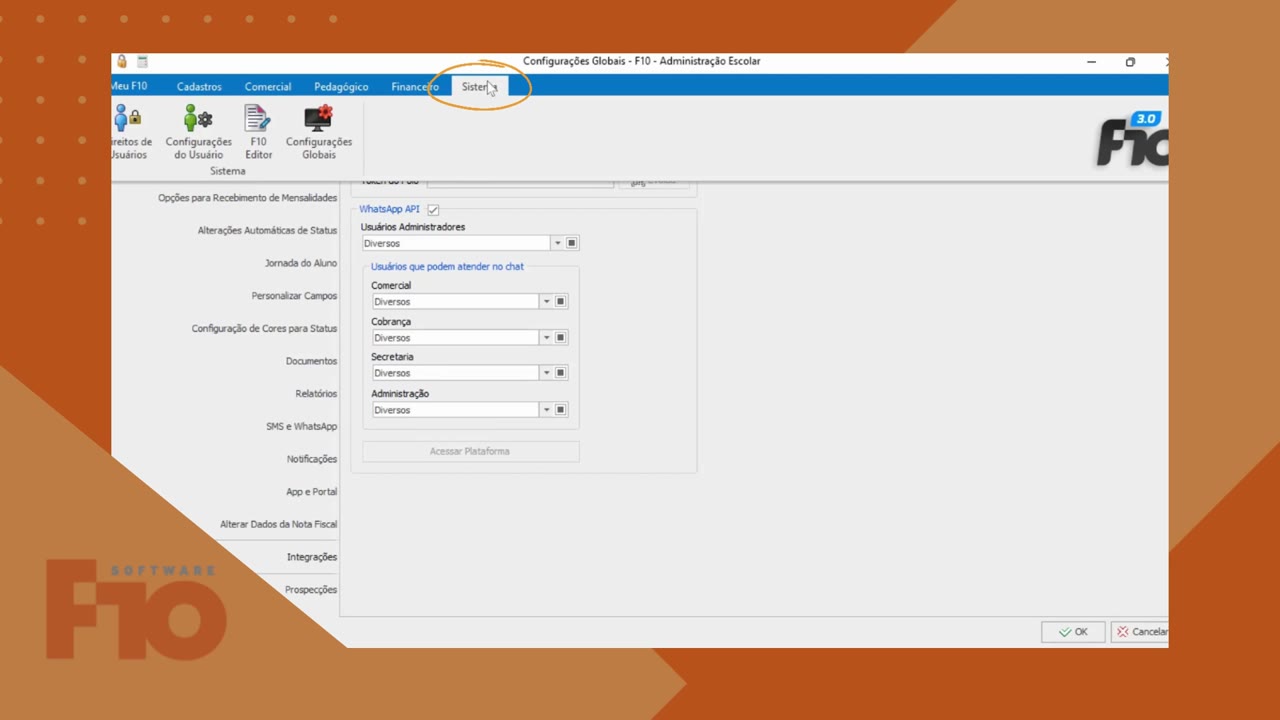The image size is (1280, 720).
Task: Select the Relatórios section
Action: pos(316,394)
